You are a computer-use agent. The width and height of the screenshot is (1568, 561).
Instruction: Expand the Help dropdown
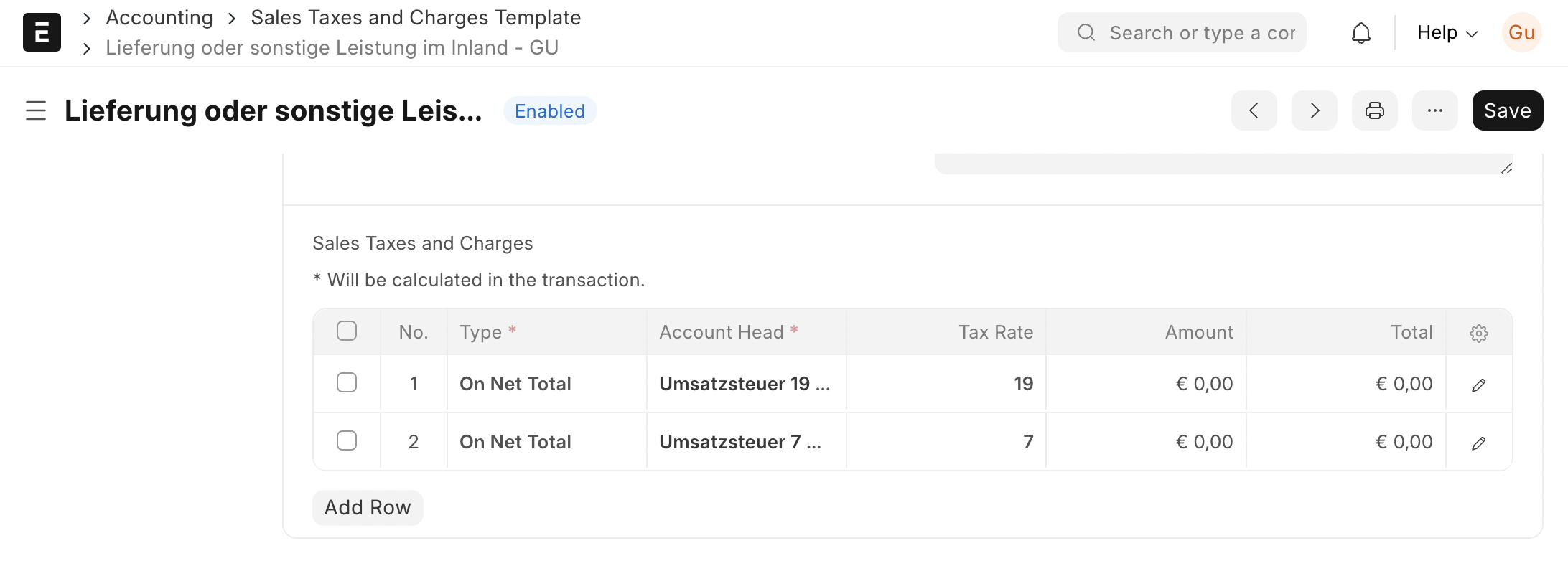(x=1447, y=33)
